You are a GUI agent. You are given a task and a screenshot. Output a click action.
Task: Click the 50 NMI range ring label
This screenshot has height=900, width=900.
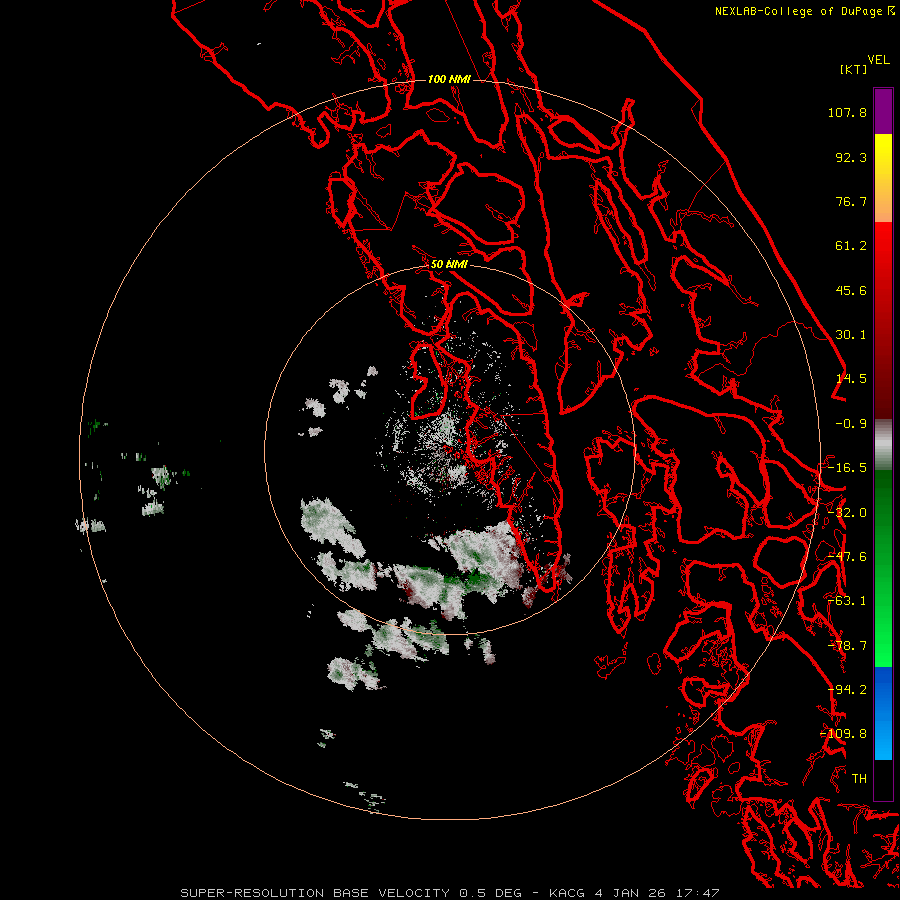449,265
